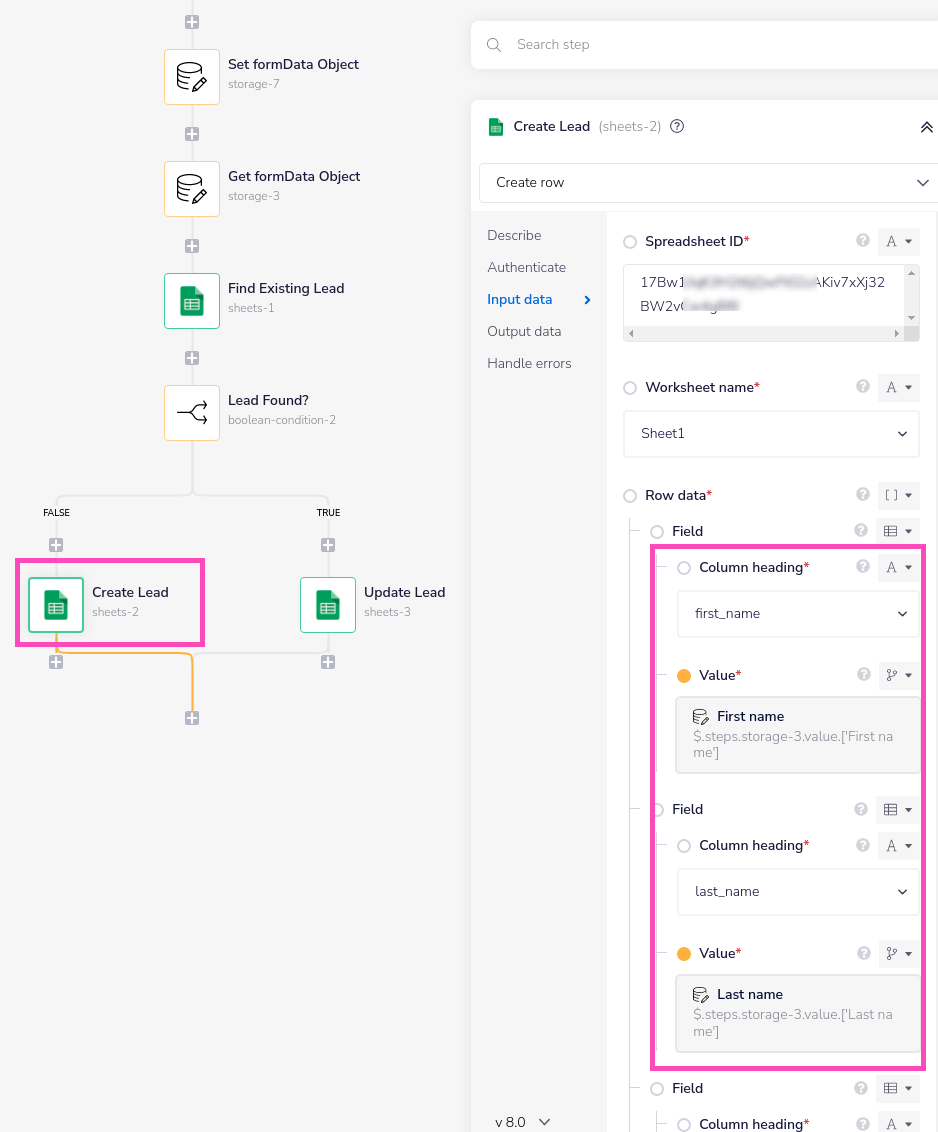This screenshot has width=938, height=1132.
Task: Select the Update Lead sheets step icon
Action: (x=327, y=605)
